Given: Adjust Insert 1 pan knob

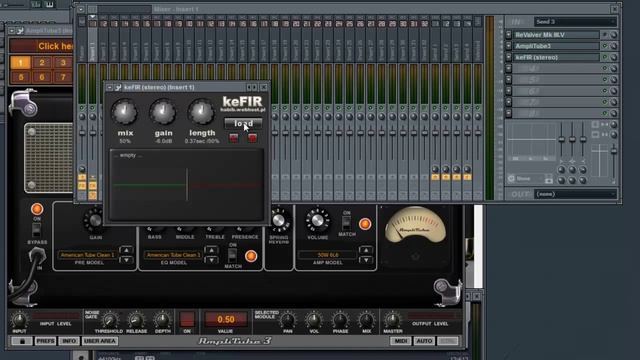Looking at the screenshot, I should [93, 117].
